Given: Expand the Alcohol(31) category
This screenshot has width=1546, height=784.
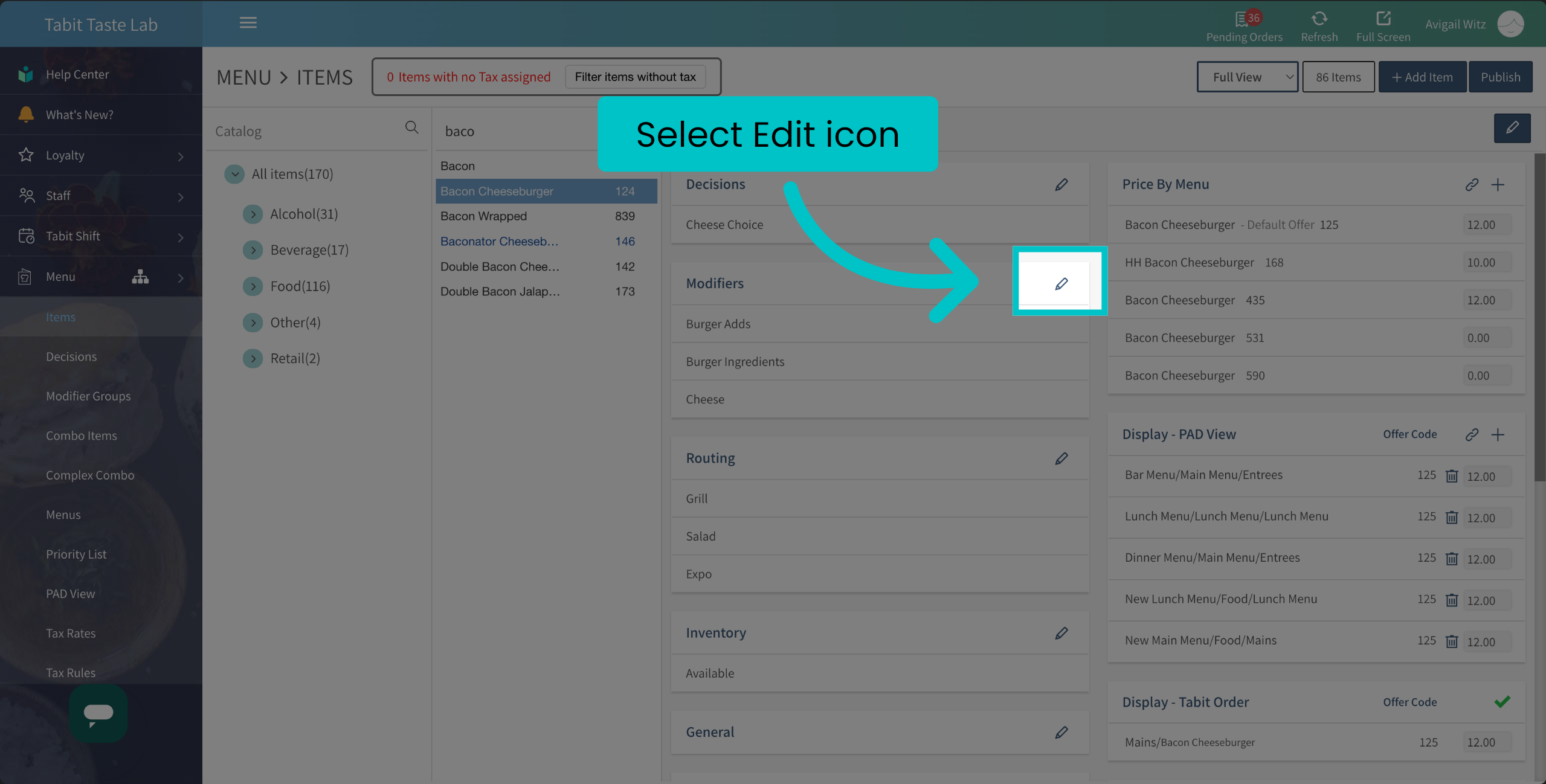Looking at the screenshot, I should coord(253,214).
